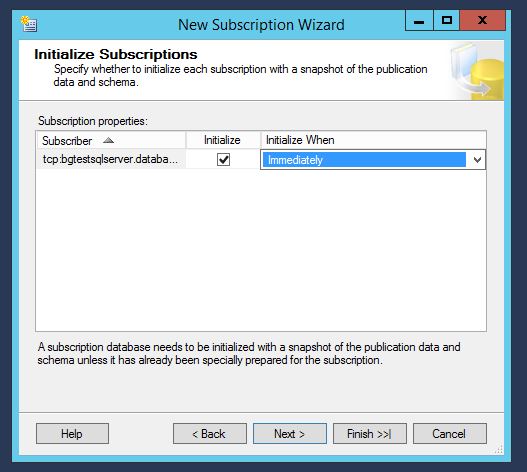Click the wizard icon in title bar
The image size is (527, 472).
pos(29,24)
